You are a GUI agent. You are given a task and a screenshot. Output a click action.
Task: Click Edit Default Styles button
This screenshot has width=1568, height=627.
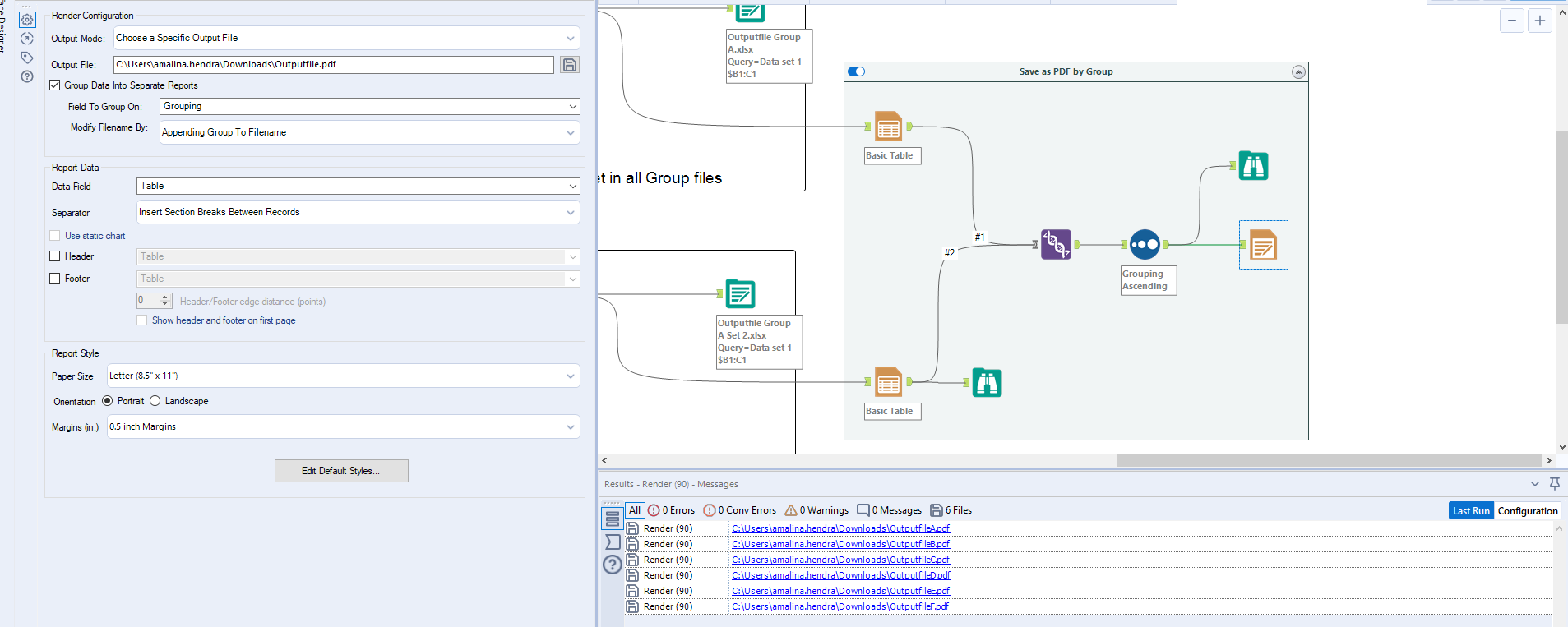tap(341, 471)
